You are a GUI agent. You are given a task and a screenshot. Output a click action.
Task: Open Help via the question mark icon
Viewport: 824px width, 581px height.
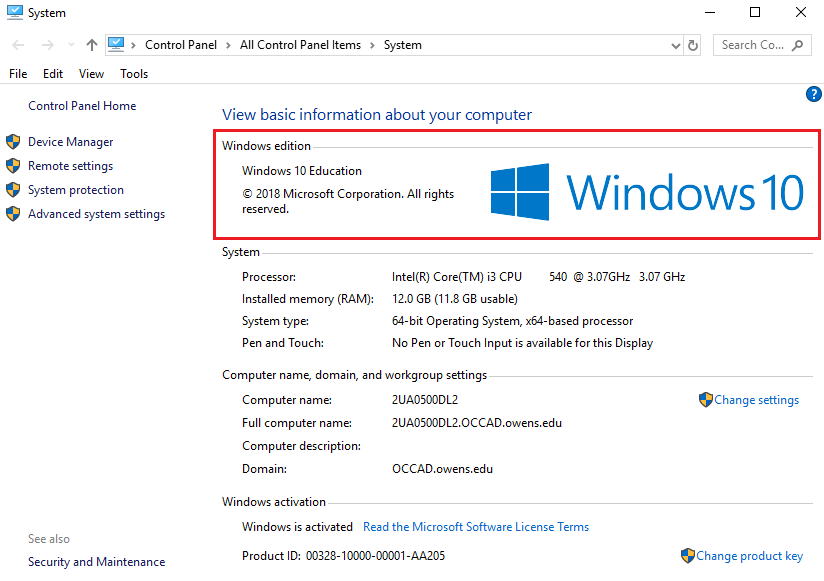click(x=813, y=93)
